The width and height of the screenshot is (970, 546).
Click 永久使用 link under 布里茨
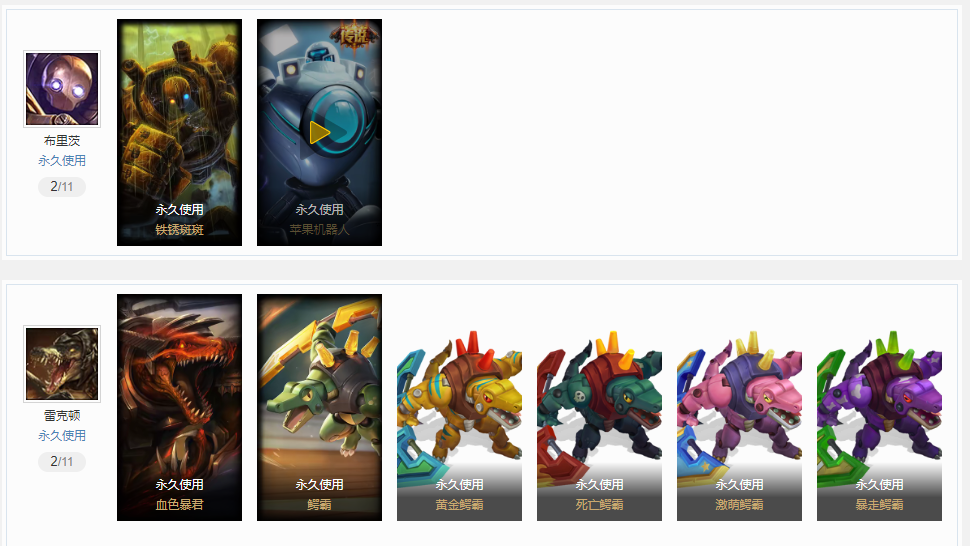pos(62,161)
